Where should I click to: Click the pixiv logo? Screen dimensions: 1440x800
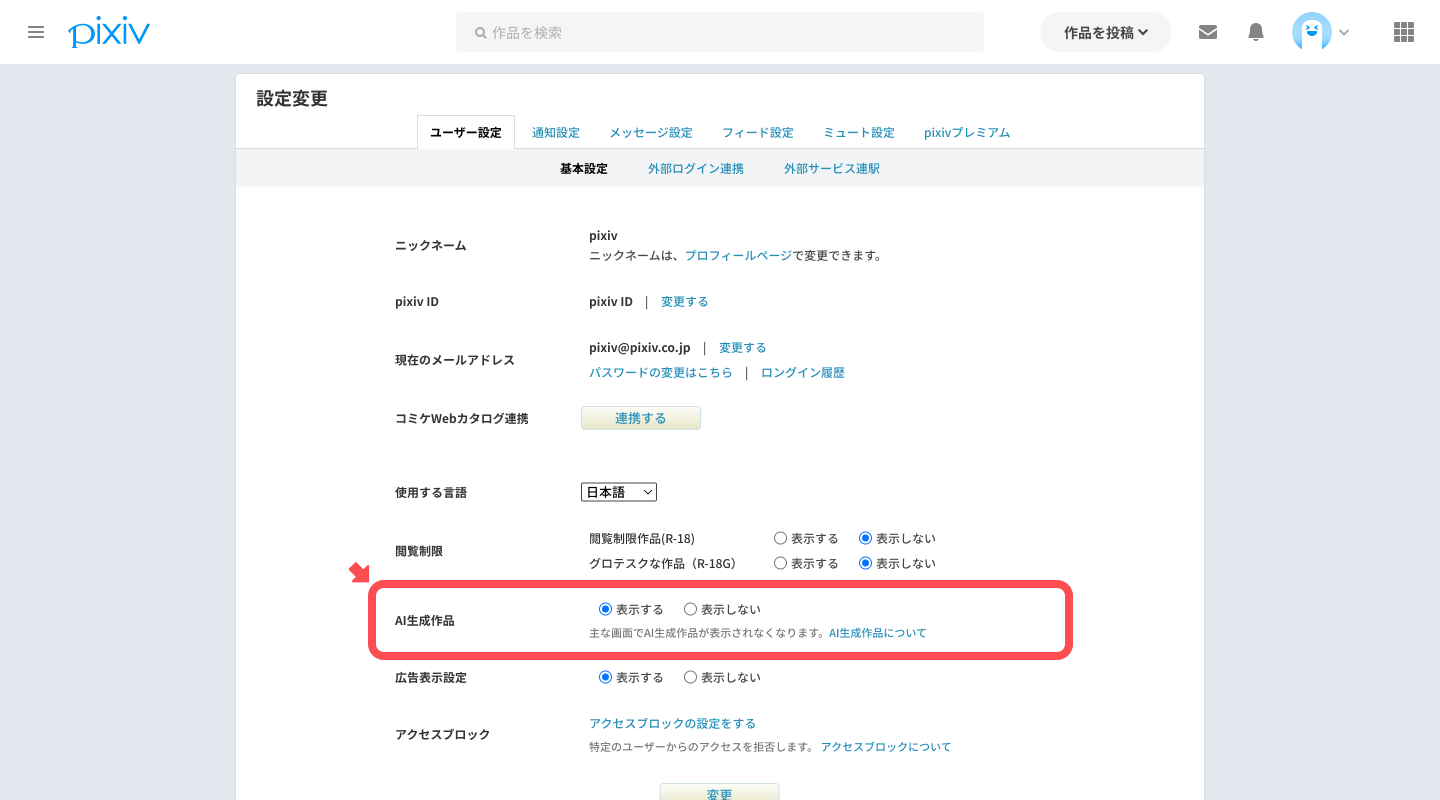(x=109, y=32)
